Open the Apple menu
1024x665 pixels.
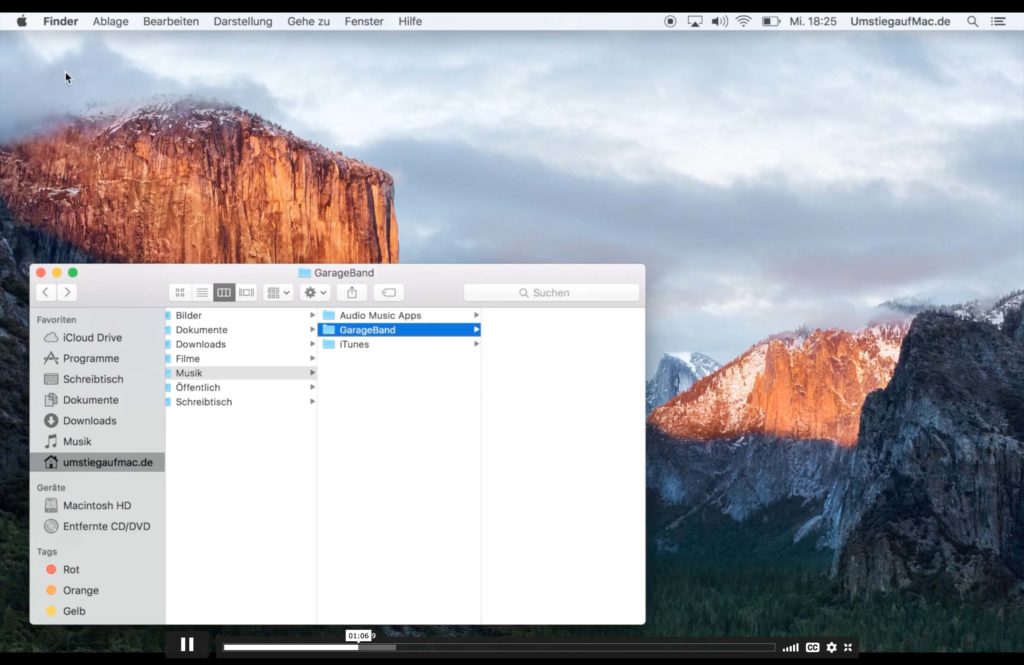tap(22, 22)
